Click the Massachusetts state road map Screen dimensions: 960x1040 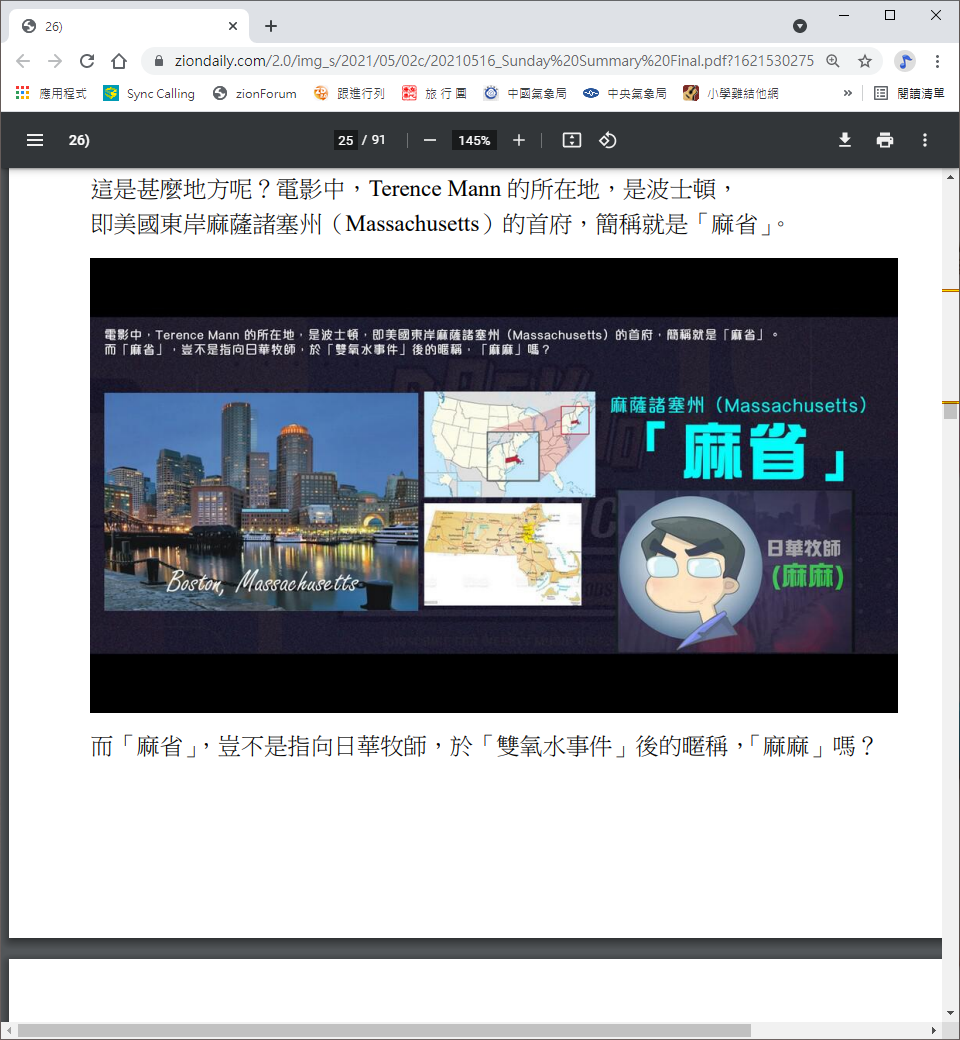tap(503, 554)
